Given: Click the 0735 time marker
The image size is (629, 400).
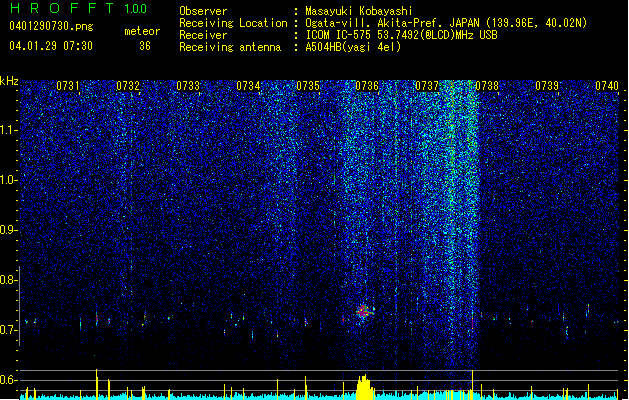Looking at the screenshot, I should 308,86.
